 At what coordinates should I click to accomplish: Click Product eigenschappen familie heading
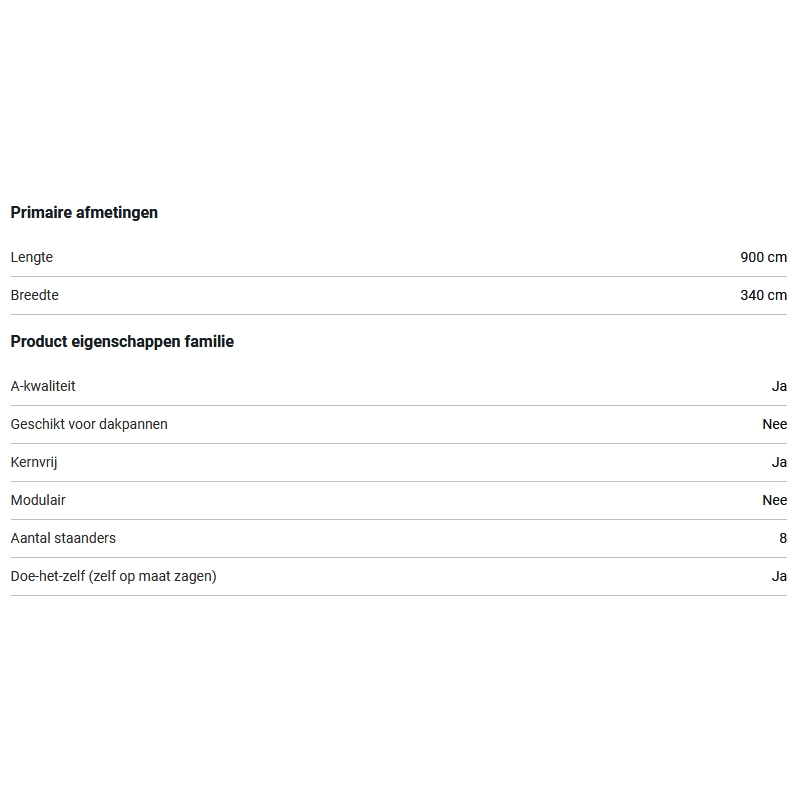coord(122,341)
